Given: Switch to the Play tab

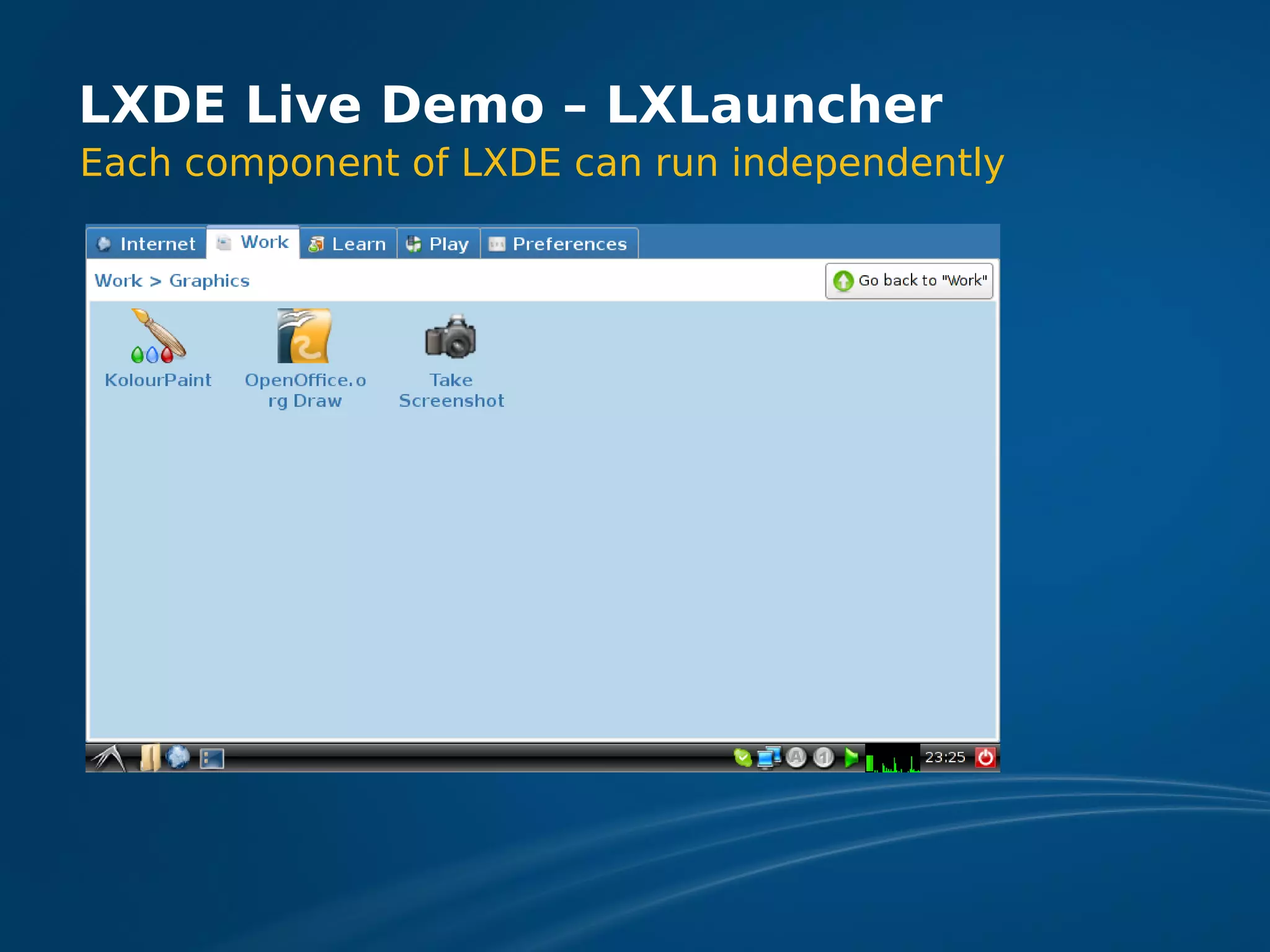Looking at the screenshot, I should (438, 244).
